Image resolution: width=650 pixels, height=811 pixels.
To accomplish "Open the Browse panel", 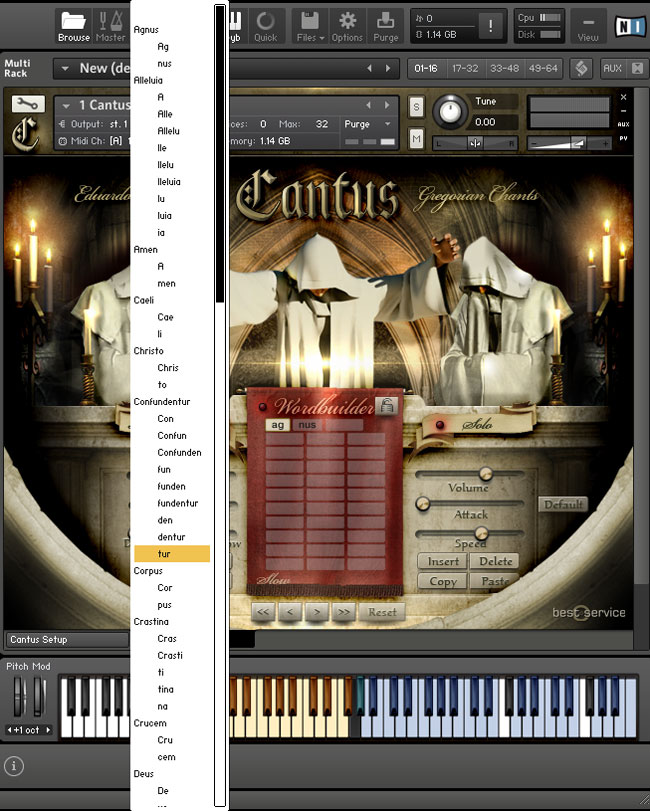I will [x=73, y=25].
